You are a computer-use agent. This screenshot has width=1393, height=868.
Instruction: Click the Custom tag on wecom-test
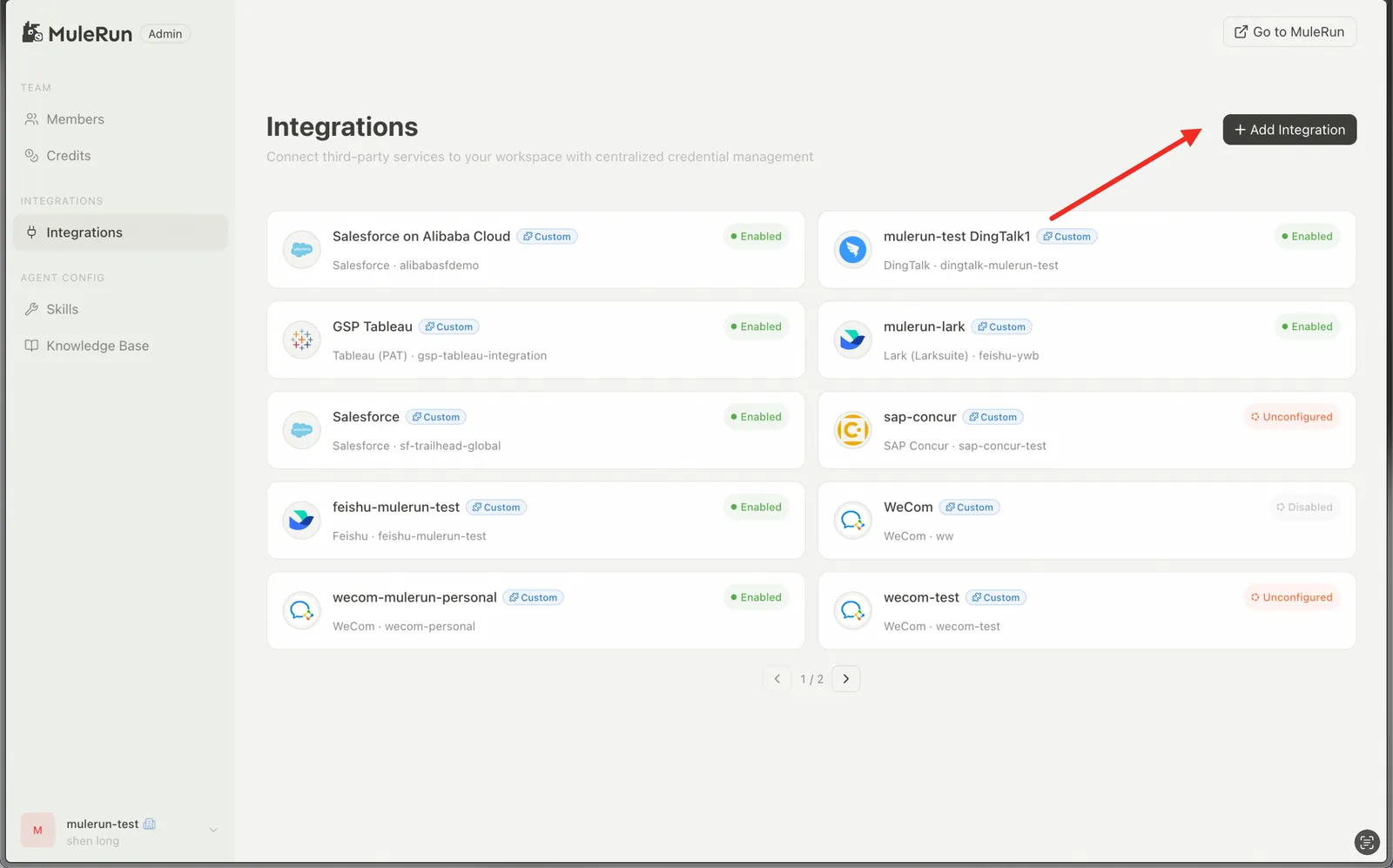996,597
